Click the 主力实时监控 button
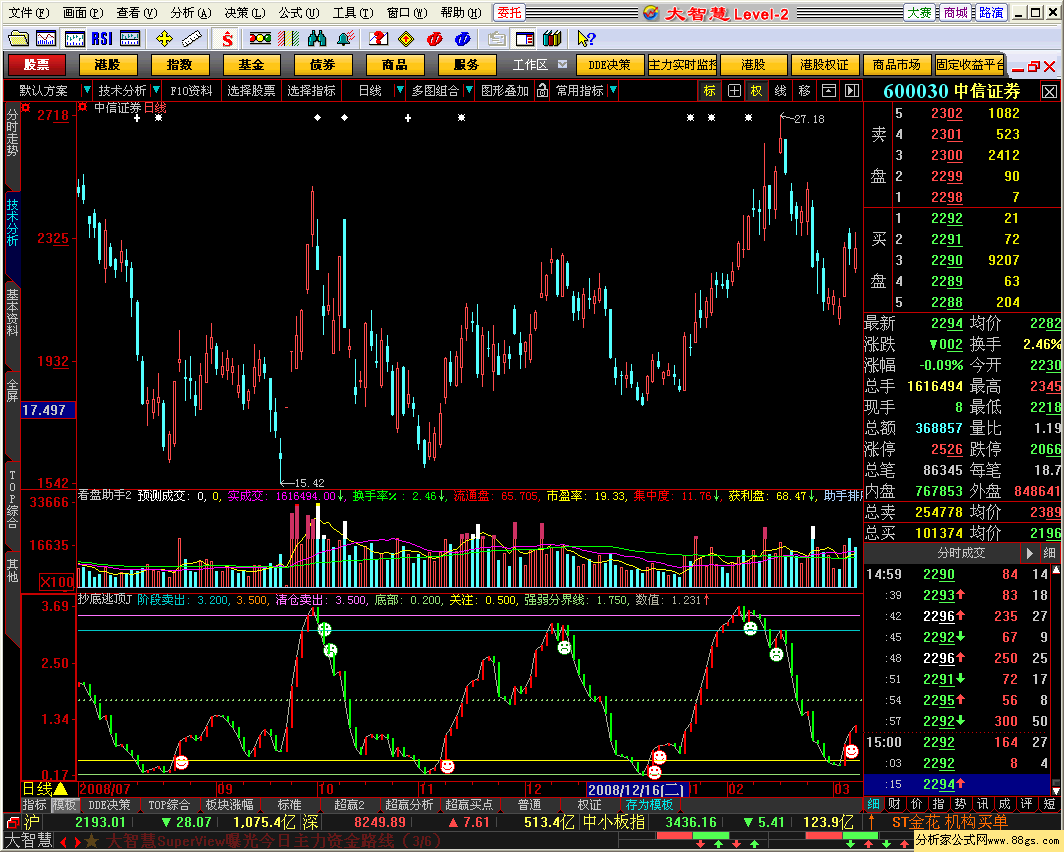 (683, 64)
